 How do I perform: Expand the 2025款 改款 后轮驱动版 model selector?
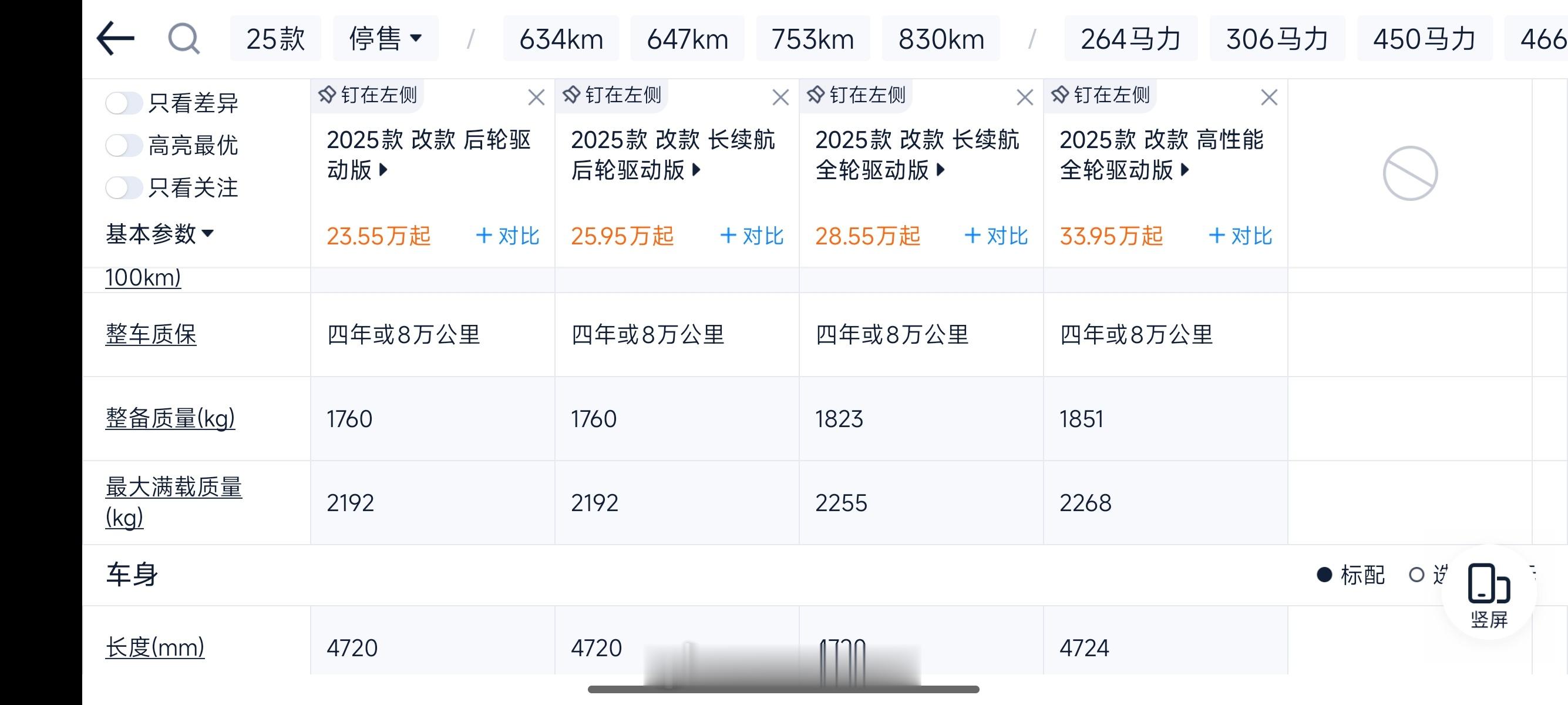tap(429, 155)
